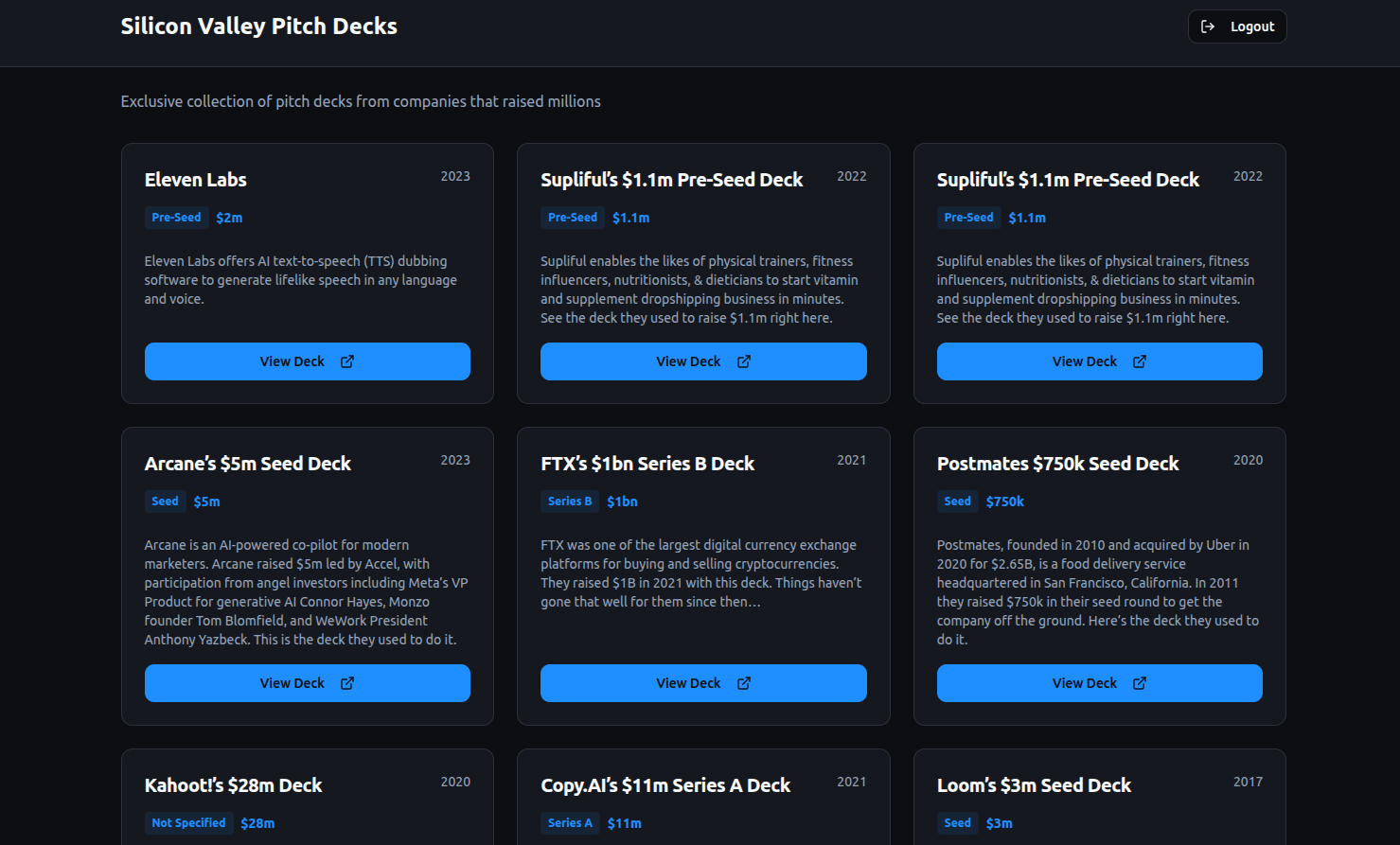Open FTX's $1bn Series B deck
Image resolution: width=1400 pixels, height=845 pixels.
[x=703, y=683]
